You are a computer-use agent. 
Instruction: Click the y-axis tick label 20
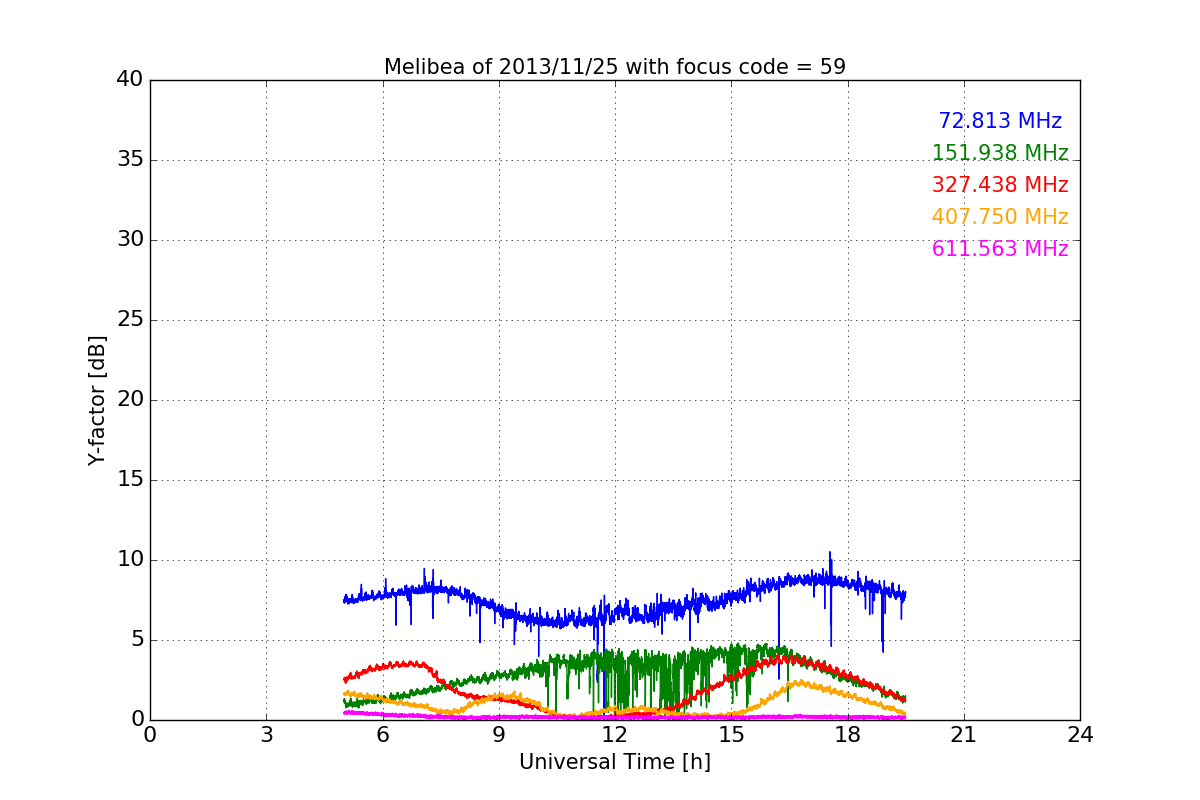click(130, 400)
